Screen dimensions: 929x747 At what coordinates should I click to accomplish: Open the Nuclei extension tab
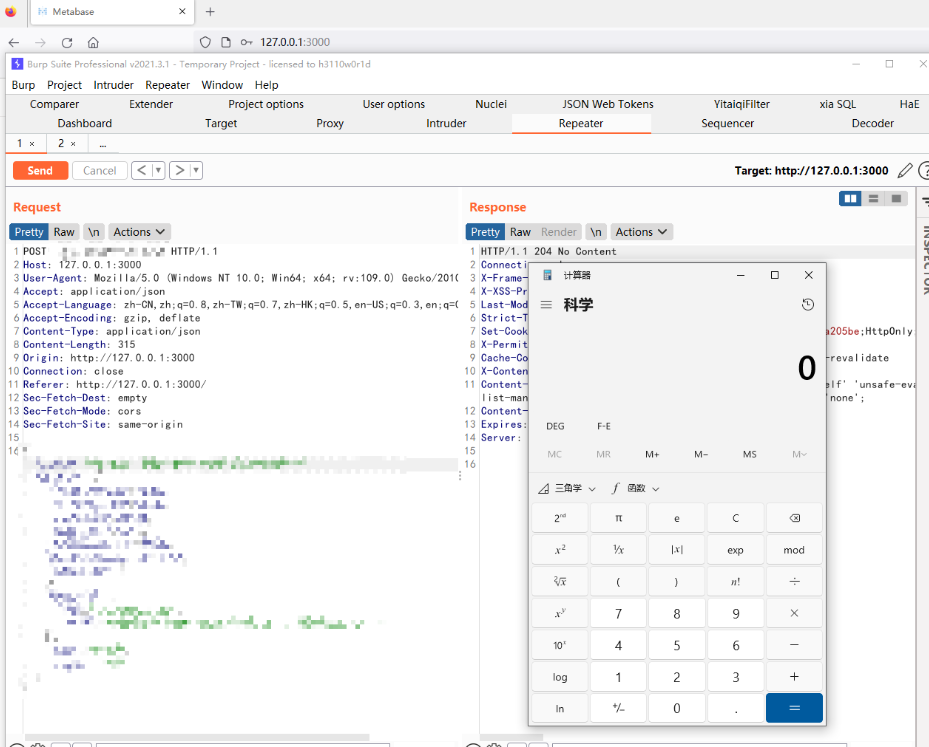[491, 104]
